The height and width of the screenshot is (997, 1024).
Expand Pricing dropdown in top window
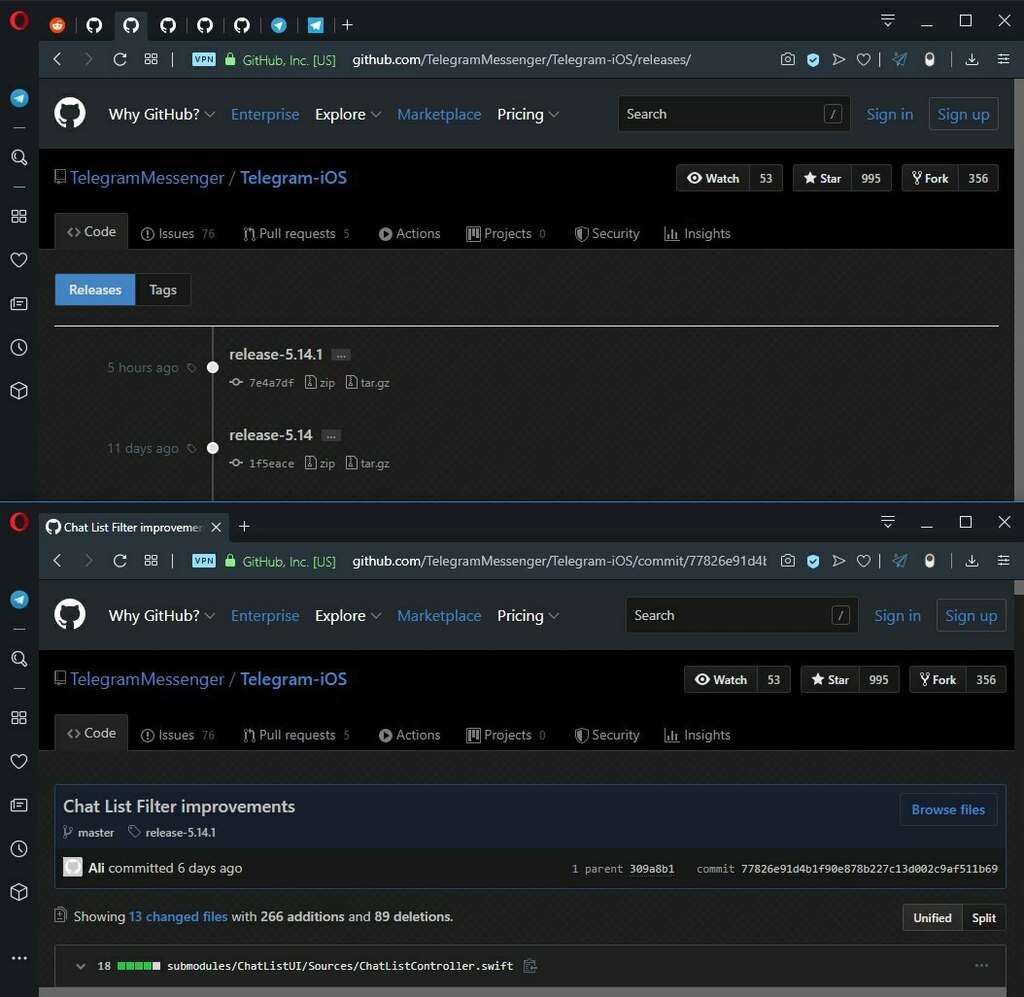[528, 114]
